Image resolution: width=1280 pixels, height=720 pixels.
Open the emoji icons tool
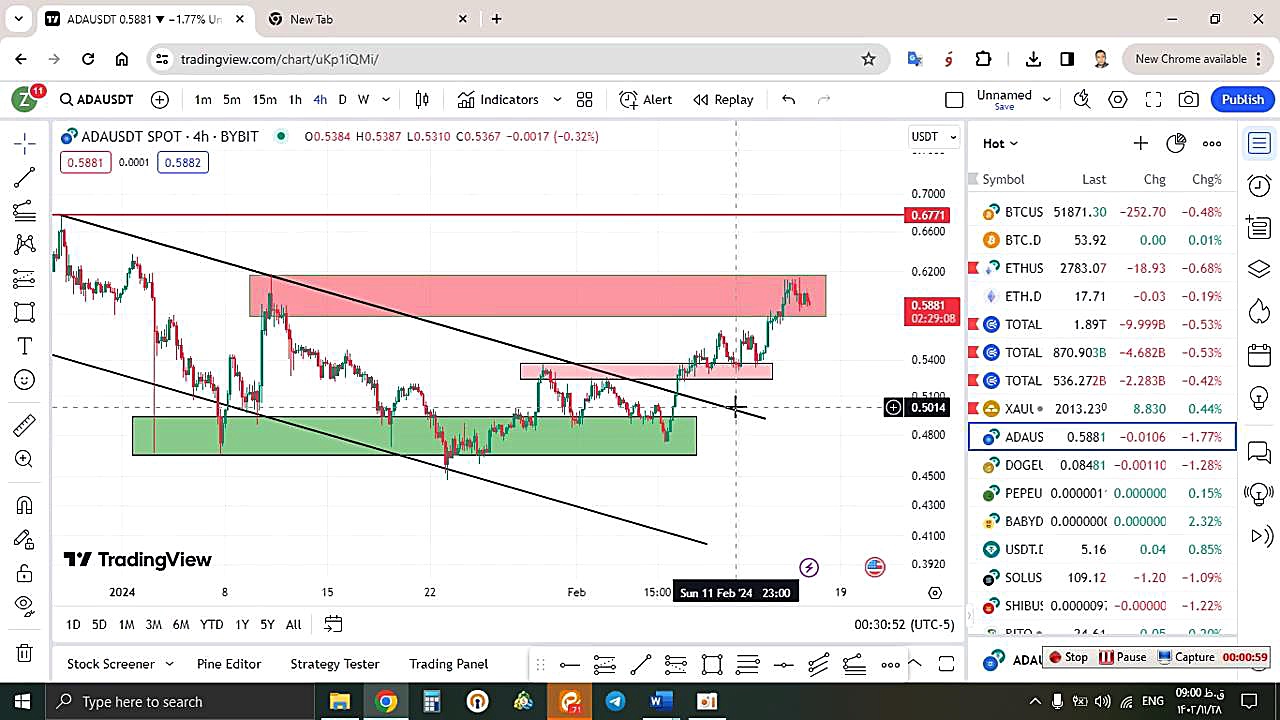[x=25, y=380]
